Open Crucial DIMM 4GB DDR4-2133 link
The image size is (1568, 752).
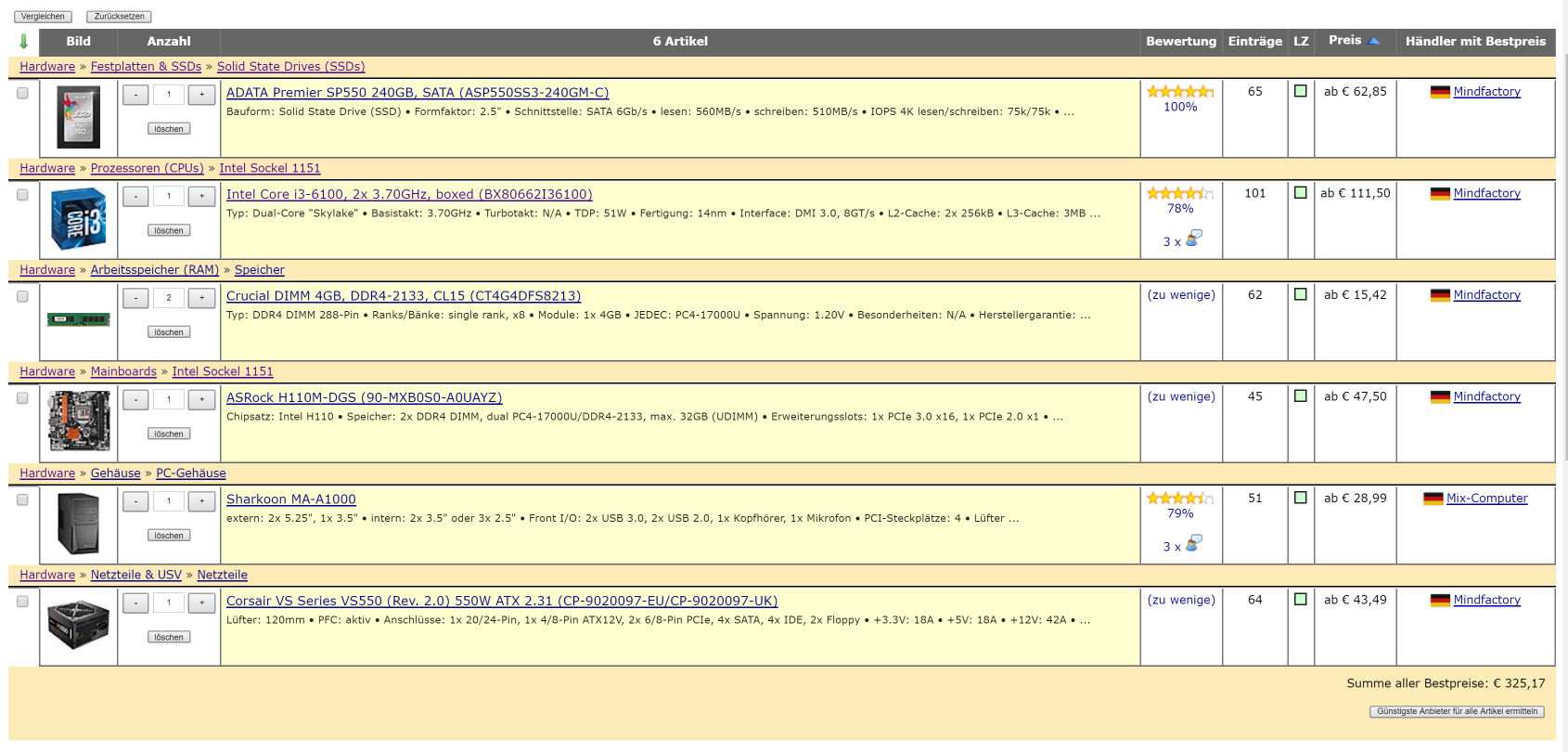coord(404,296)
